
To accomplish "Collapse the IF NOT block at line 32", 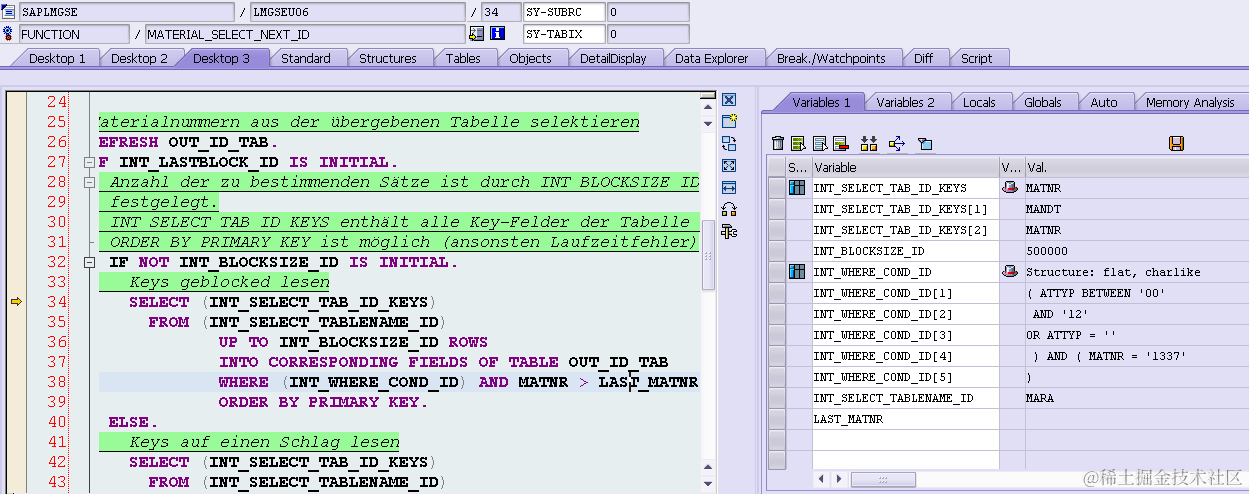I will click(x=90, y=262).
